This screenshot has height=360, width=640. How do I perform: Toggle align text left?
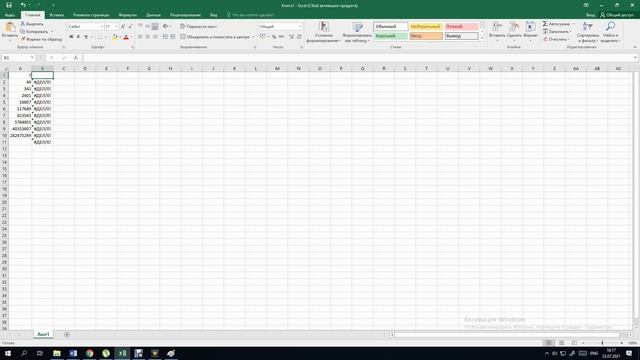coord(140,37)
